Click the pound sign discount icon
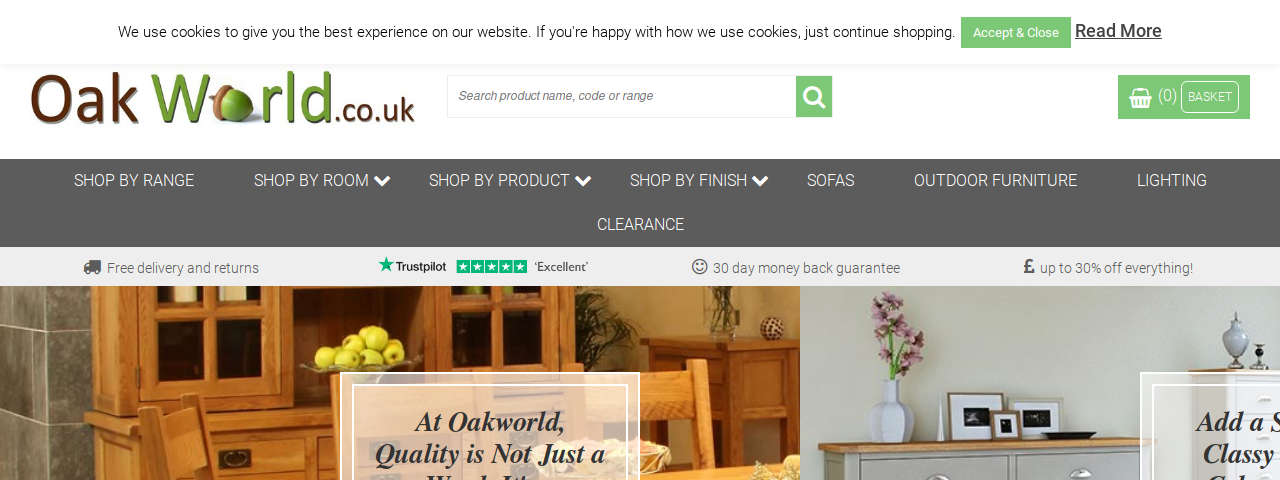 coord(1029,267)
